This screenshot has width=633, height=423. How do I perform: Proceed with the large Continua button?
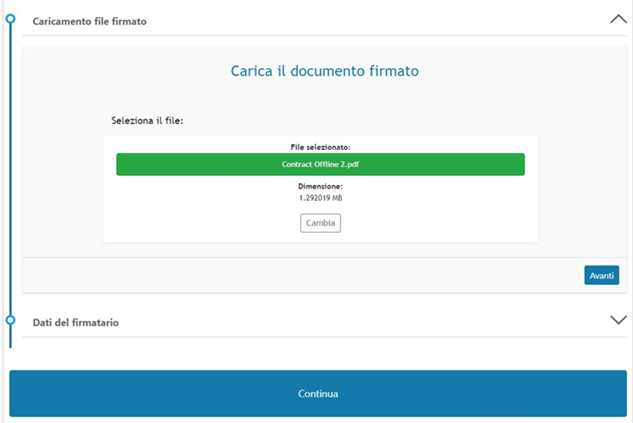pos(318,394)
